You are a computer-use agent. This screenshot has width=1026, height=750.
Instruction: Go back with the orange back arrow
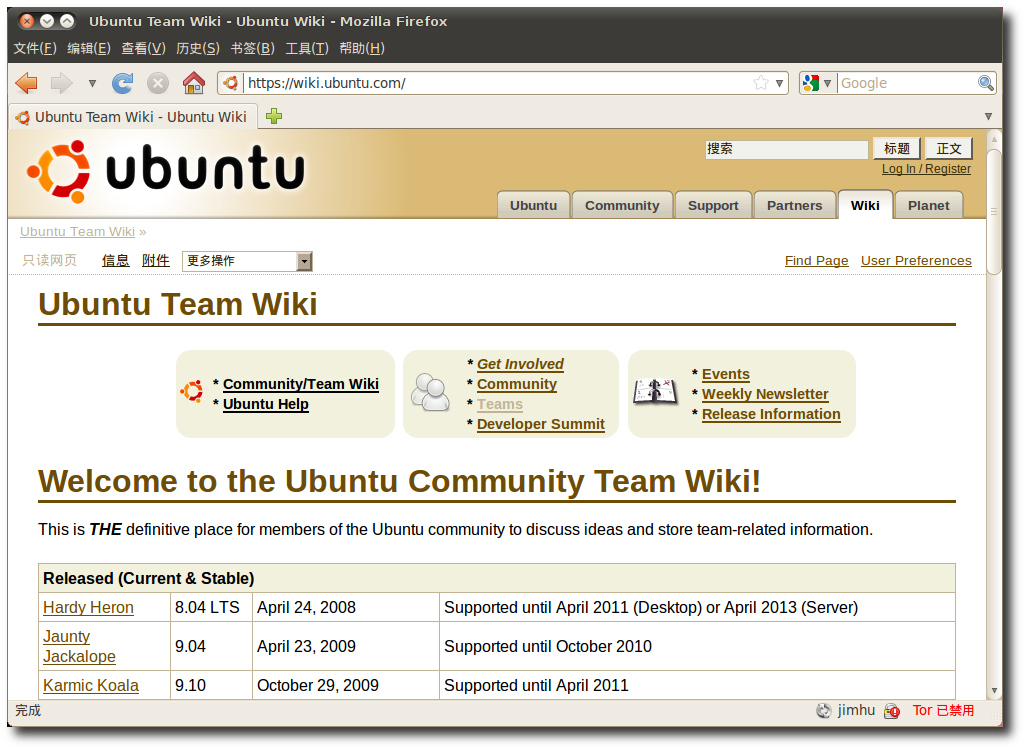pos(27,83)
